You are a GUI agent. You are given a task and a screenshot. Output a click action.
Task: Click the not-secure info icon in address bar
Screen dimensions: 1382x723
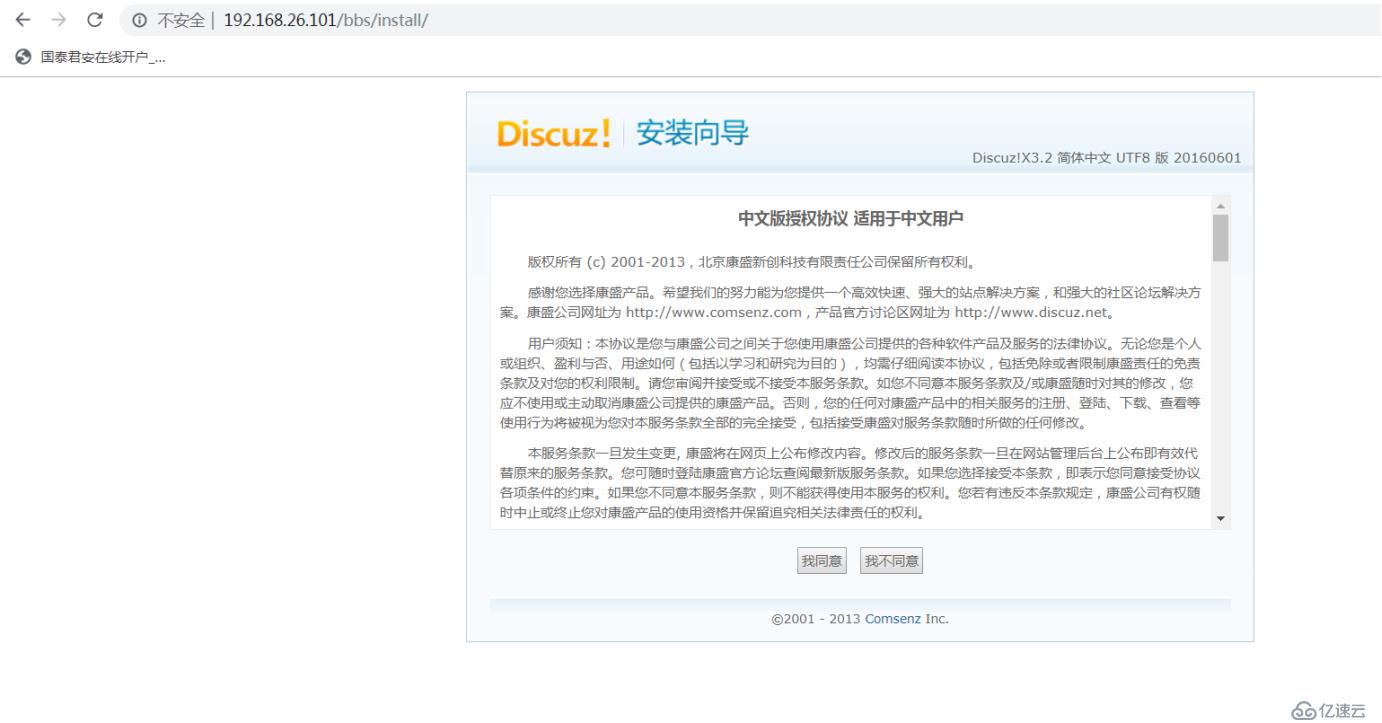139,20
